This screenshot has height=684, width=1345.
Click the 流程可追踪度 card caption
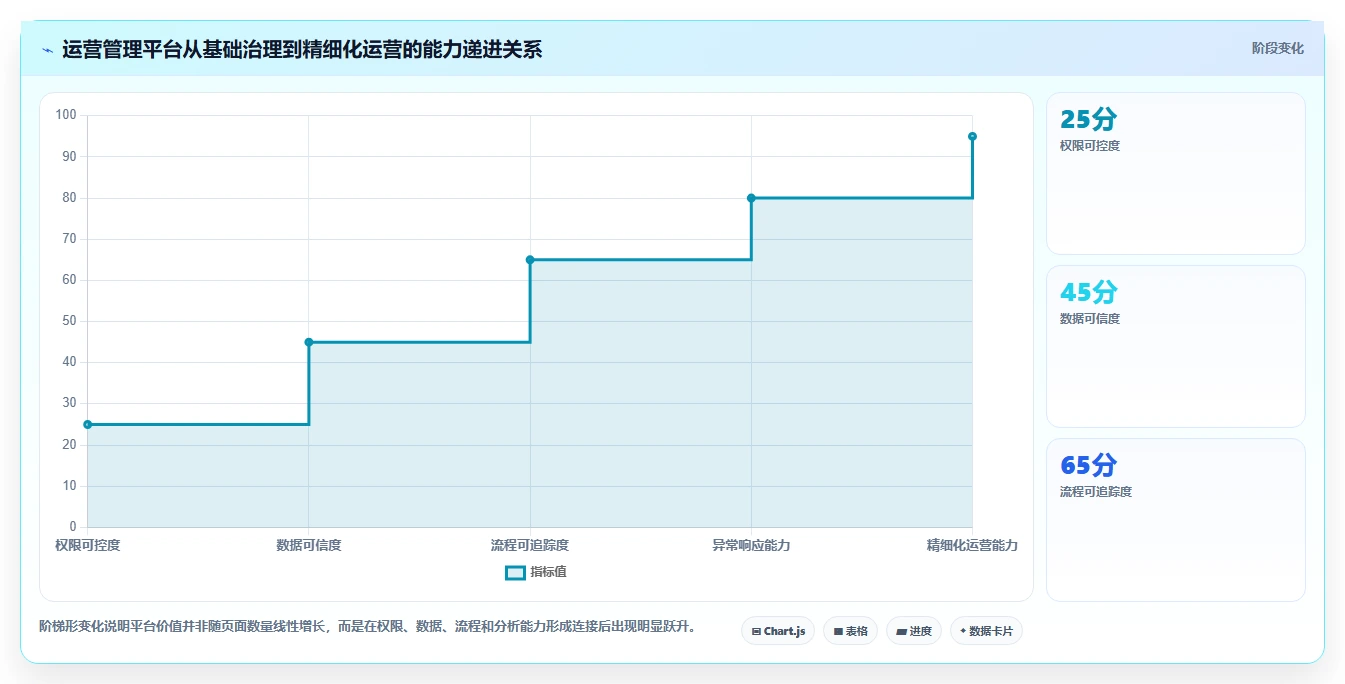coord(1096,492)
